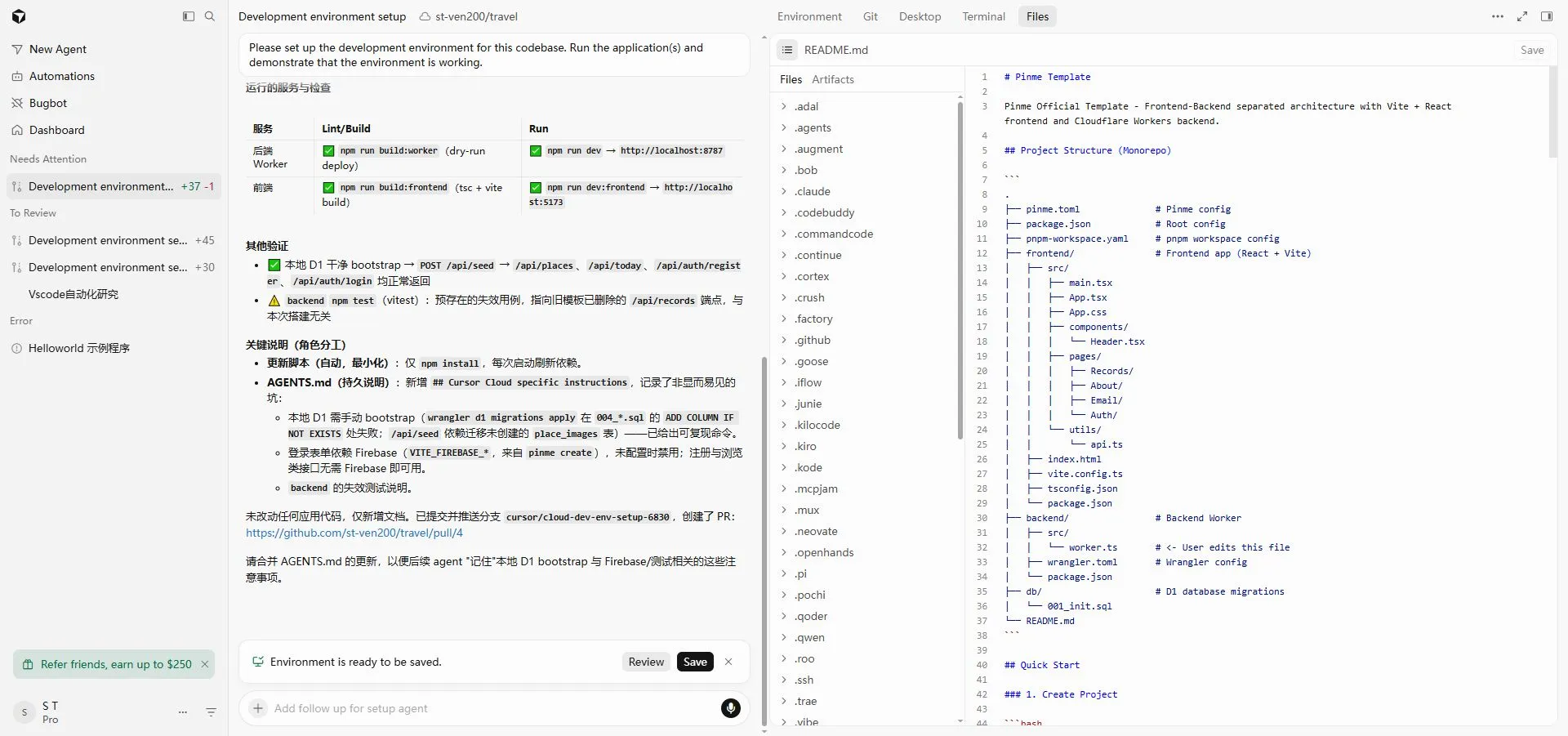
Task: Click the branch icon of the +30 session
Action: pyautogui.click(x=17, y=267)
